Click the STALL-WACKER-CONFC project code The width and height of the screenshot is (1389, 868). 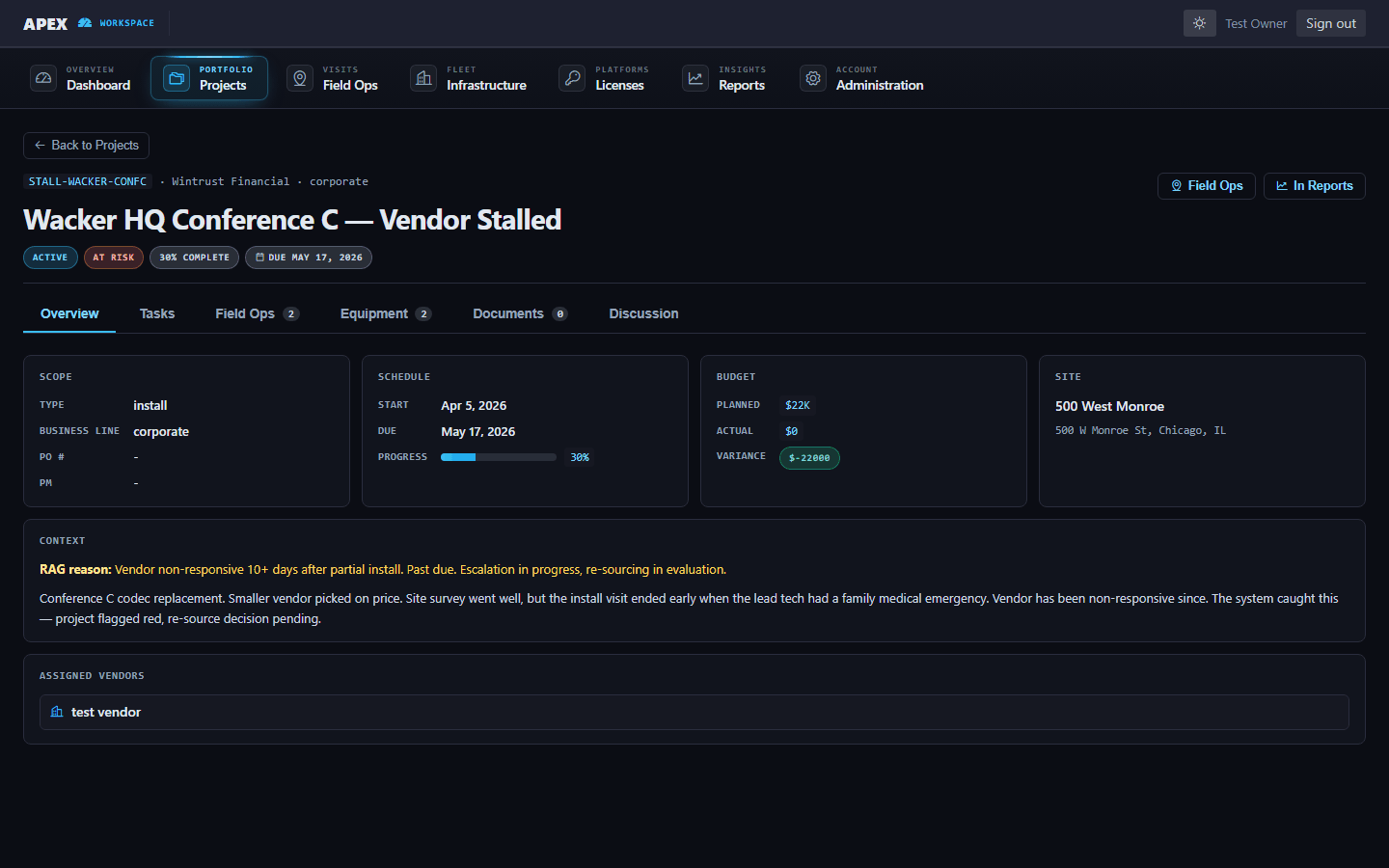(88, 181)
